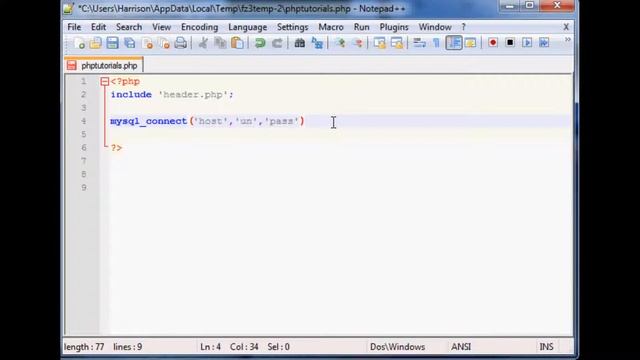The width and height of the screenshot is (640, 360).
Task: Close the current document via toolbar
Action: coord(147,43)
